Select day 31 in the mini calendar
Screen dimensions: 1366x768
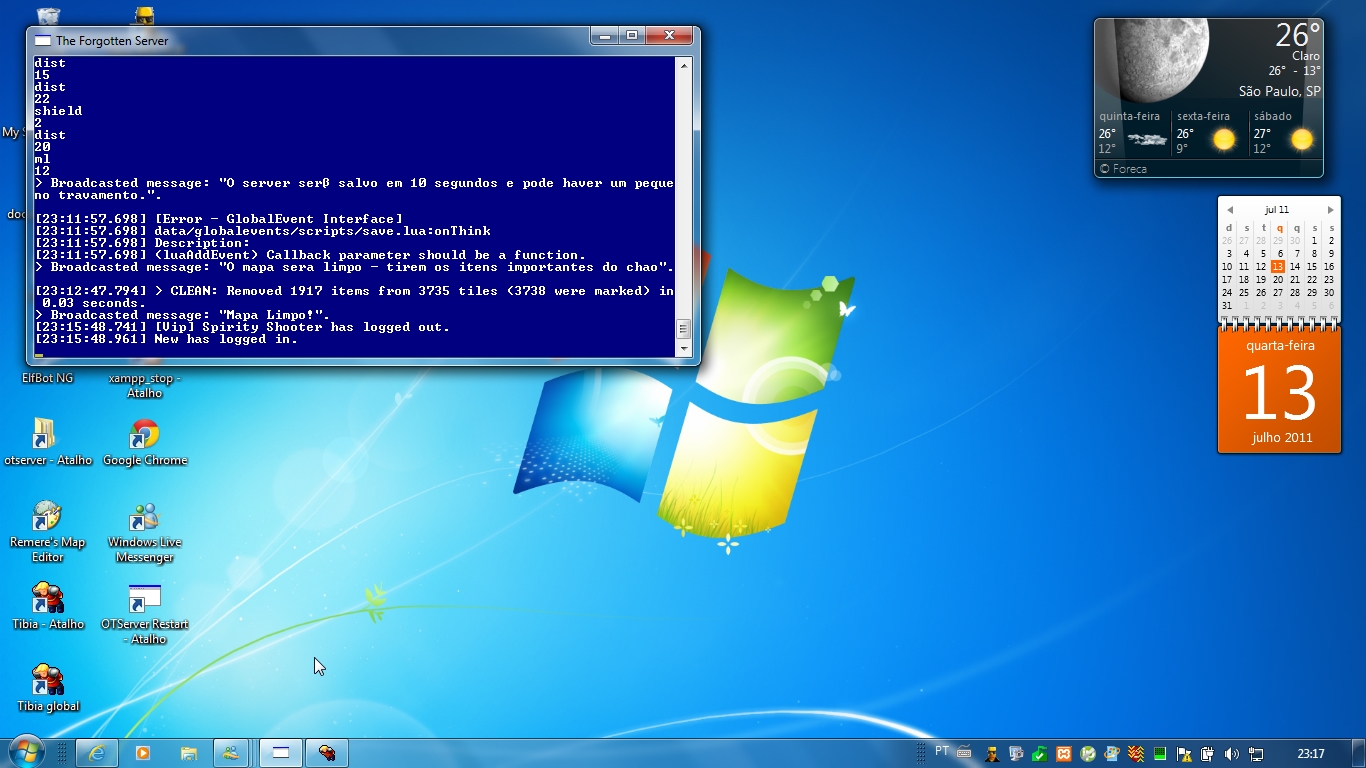point(1227,306)
